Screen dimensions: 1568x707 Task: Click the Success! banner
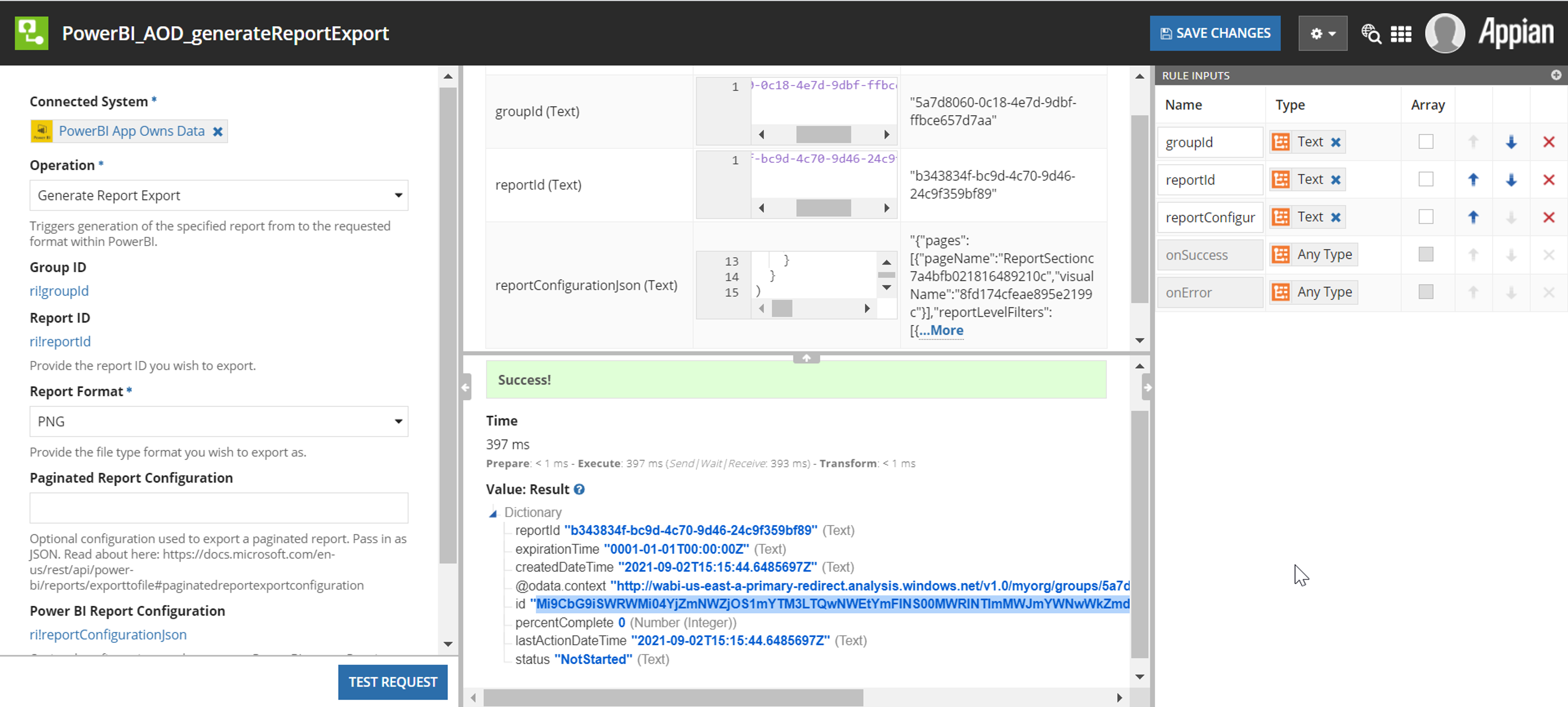pos(795,380)
